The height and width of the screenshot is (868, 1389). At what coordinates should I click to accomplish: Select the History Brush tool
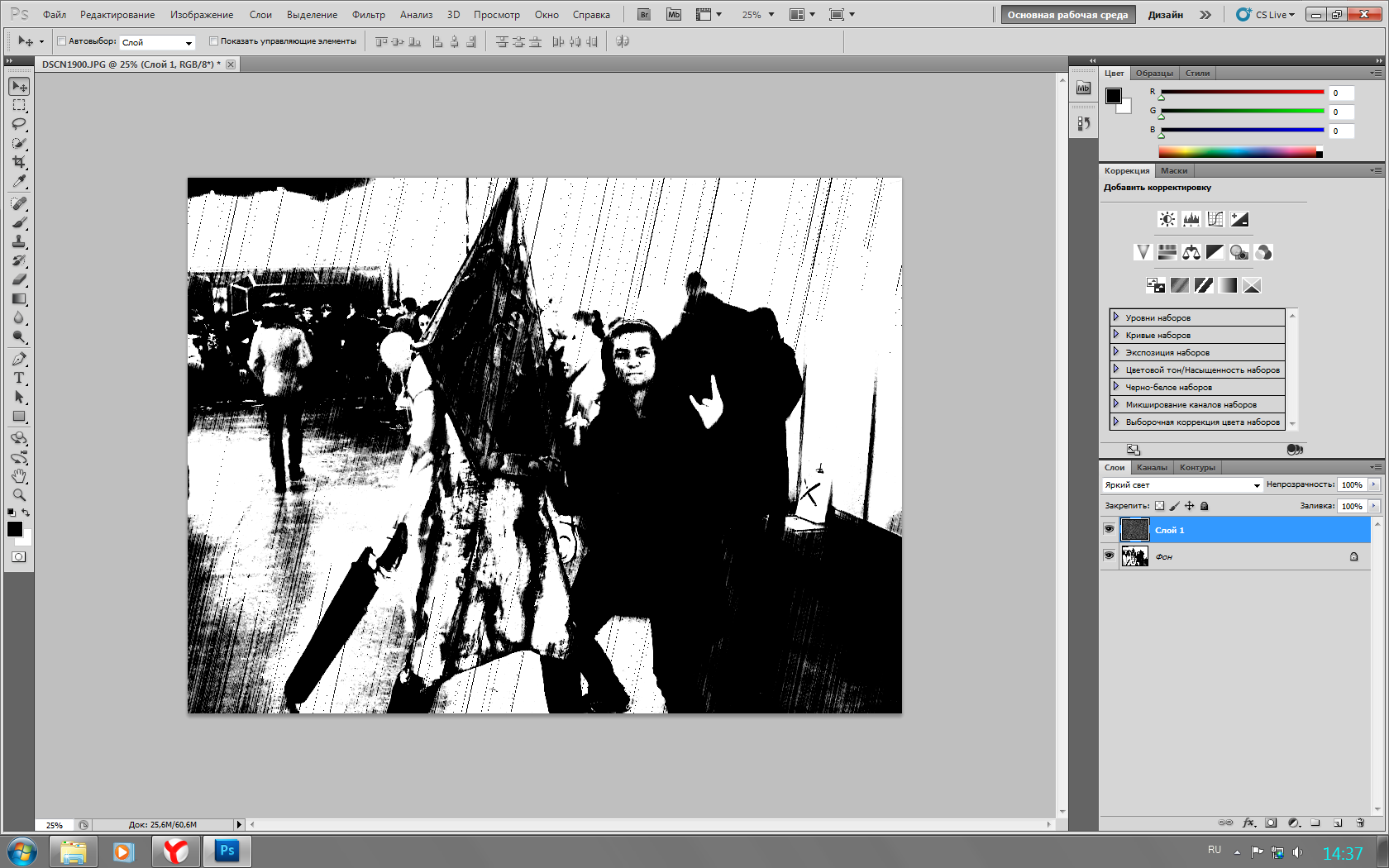point(19,260)
